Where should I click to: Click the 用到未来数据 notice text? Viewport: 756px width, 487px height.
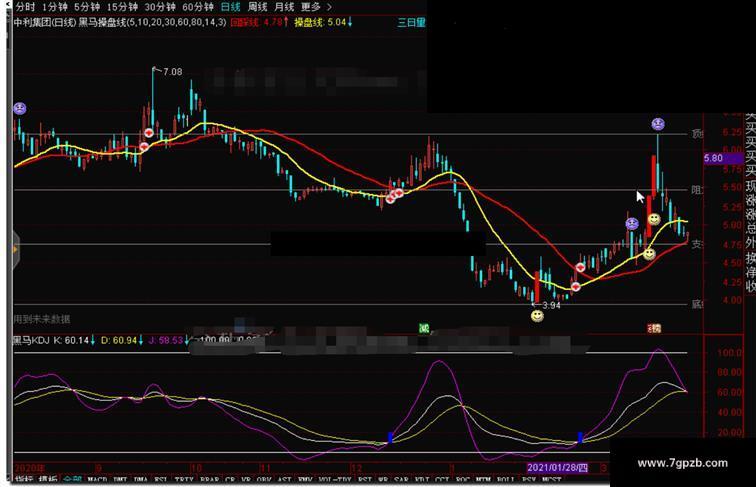(42, 319)
